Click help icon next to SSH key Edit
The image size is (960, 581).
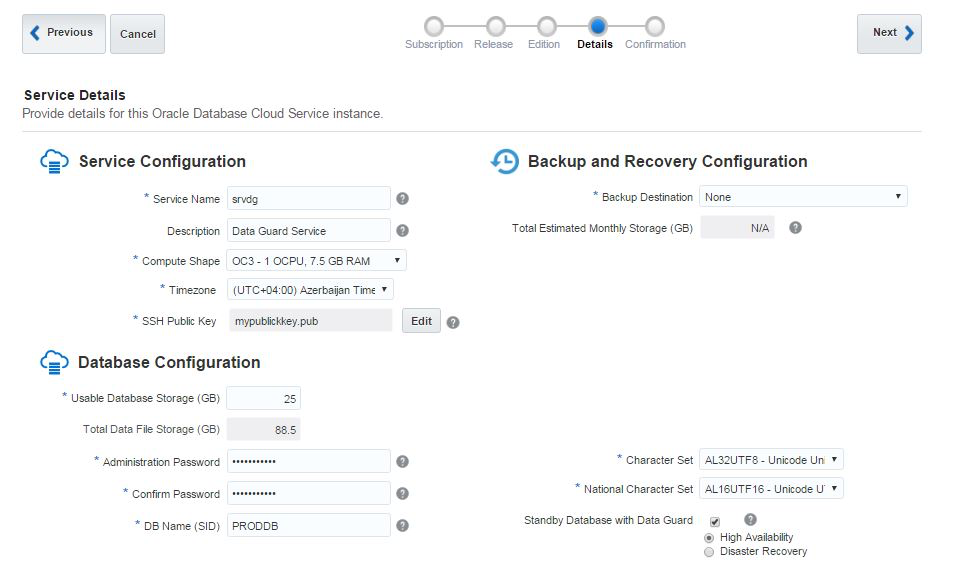(453, 322)
